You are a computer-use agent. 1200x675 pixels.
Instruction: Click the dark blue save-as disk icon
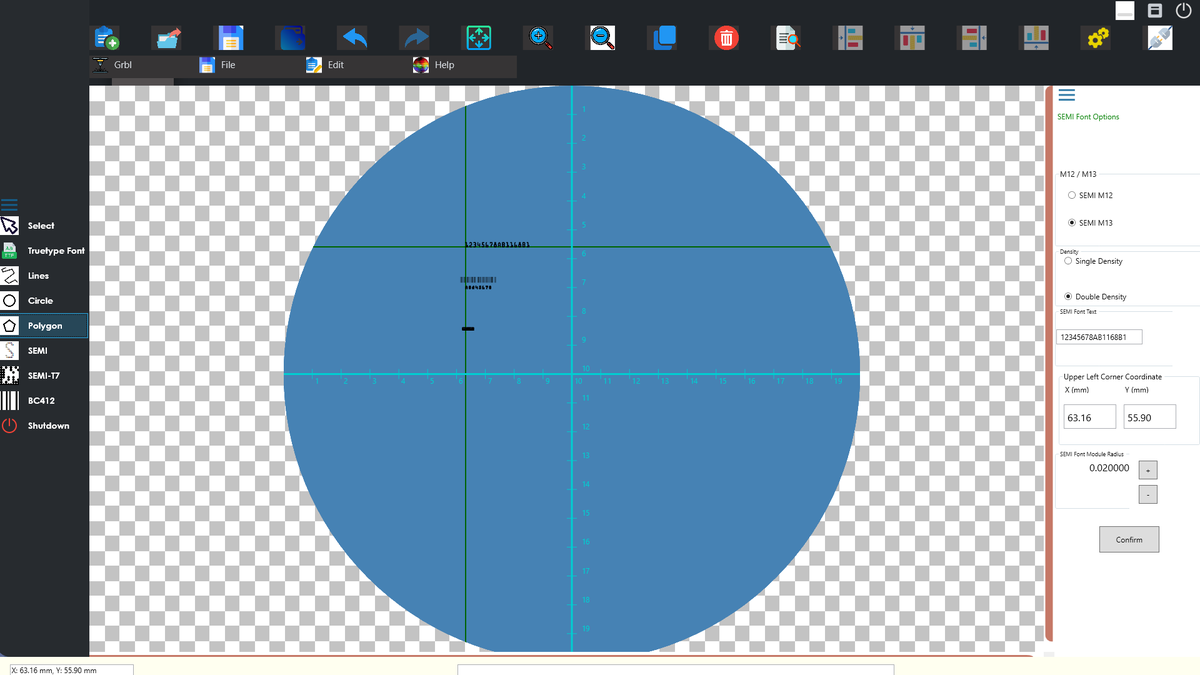pyautogui.click(x=292, y=38)
